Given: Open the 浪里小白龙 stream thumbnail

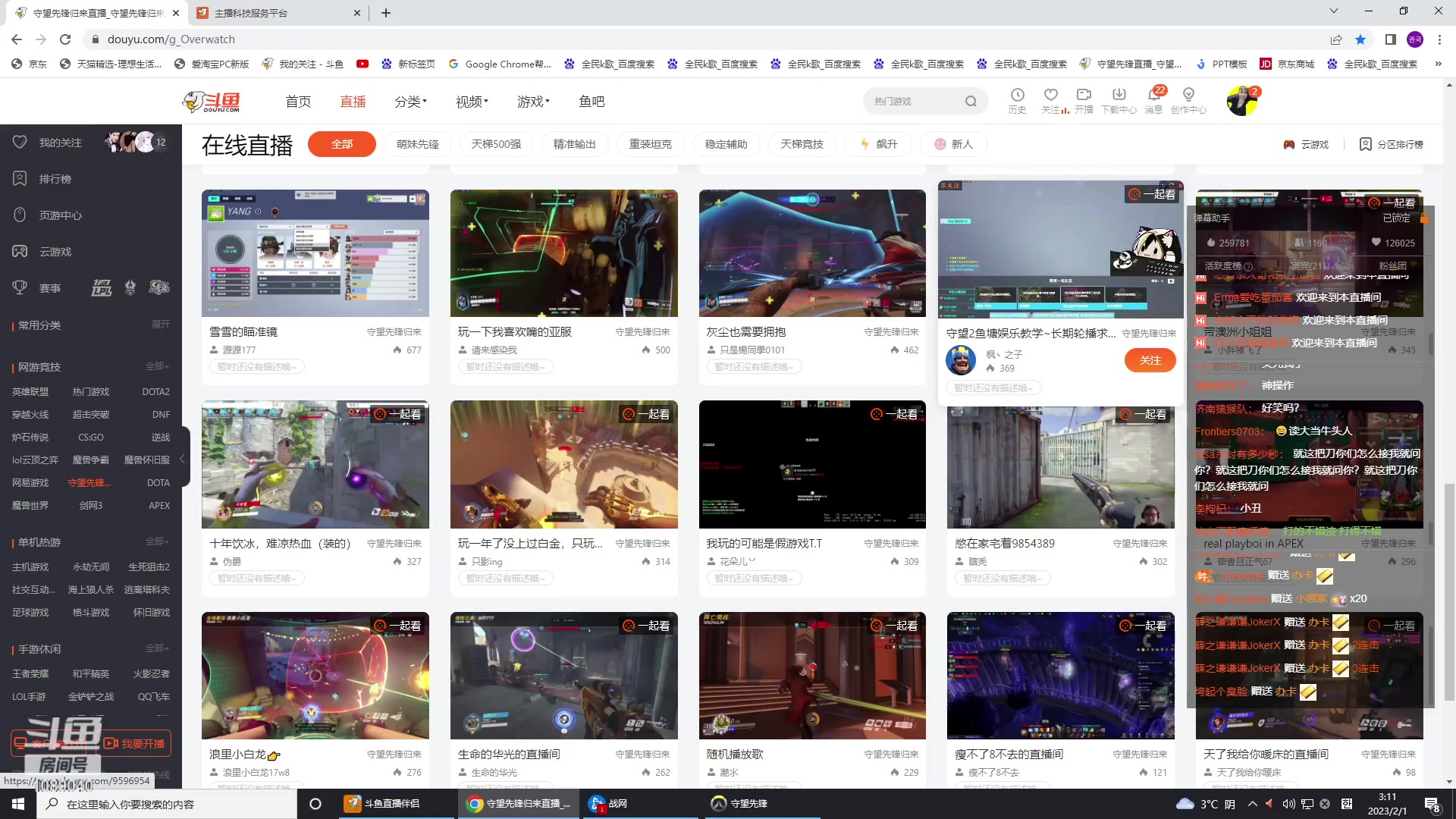Looking at the screenshot, I should point(315,676).
